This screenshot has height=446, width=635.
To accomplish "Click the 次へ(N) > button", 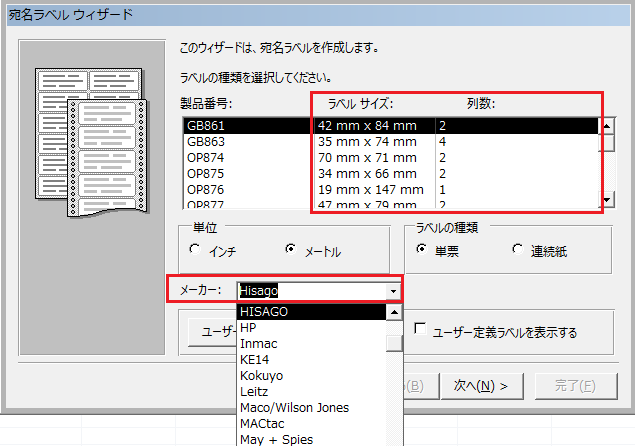I will [480, 385].
